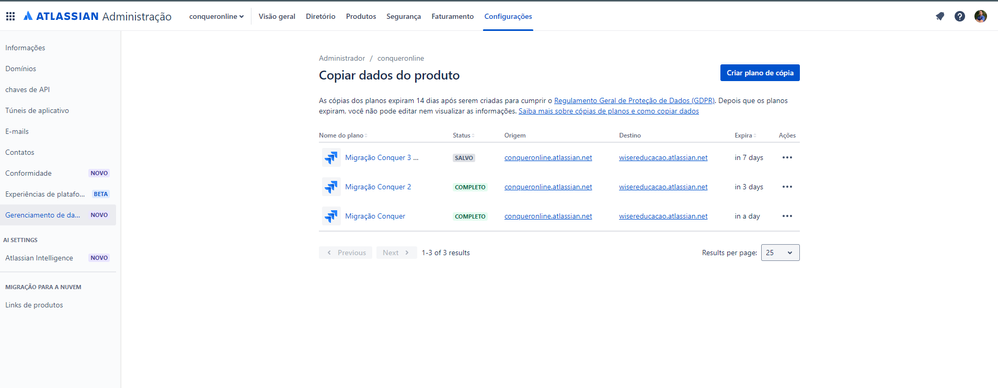
Task: Select the Configurações tab
Action: coord(508,17)
